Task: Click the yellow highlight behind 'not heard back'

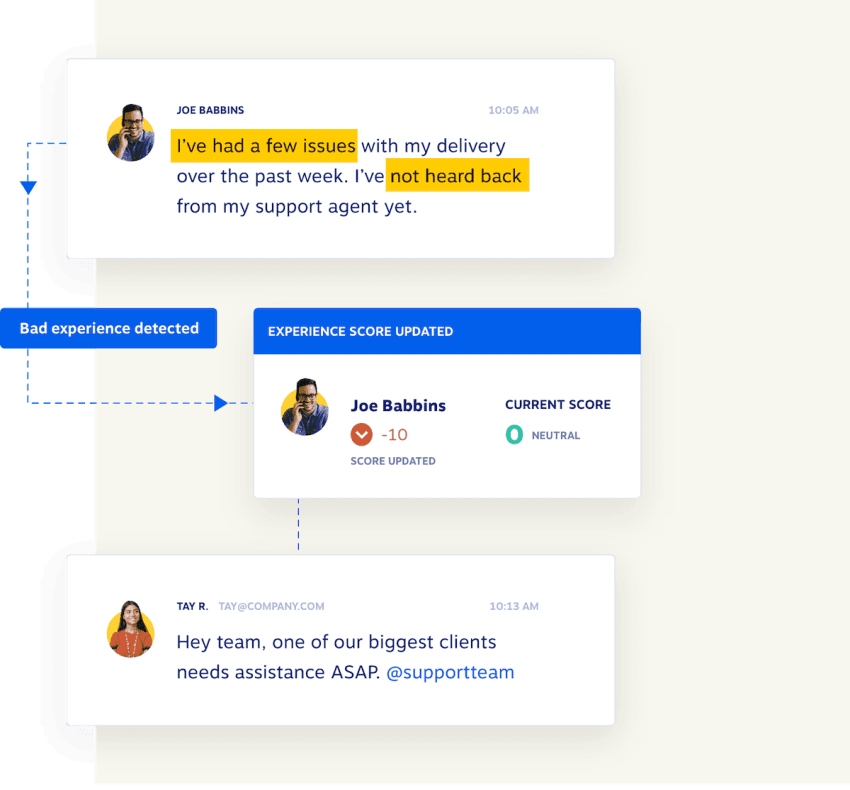Action: pyautogui.click(x=457, y=176)
